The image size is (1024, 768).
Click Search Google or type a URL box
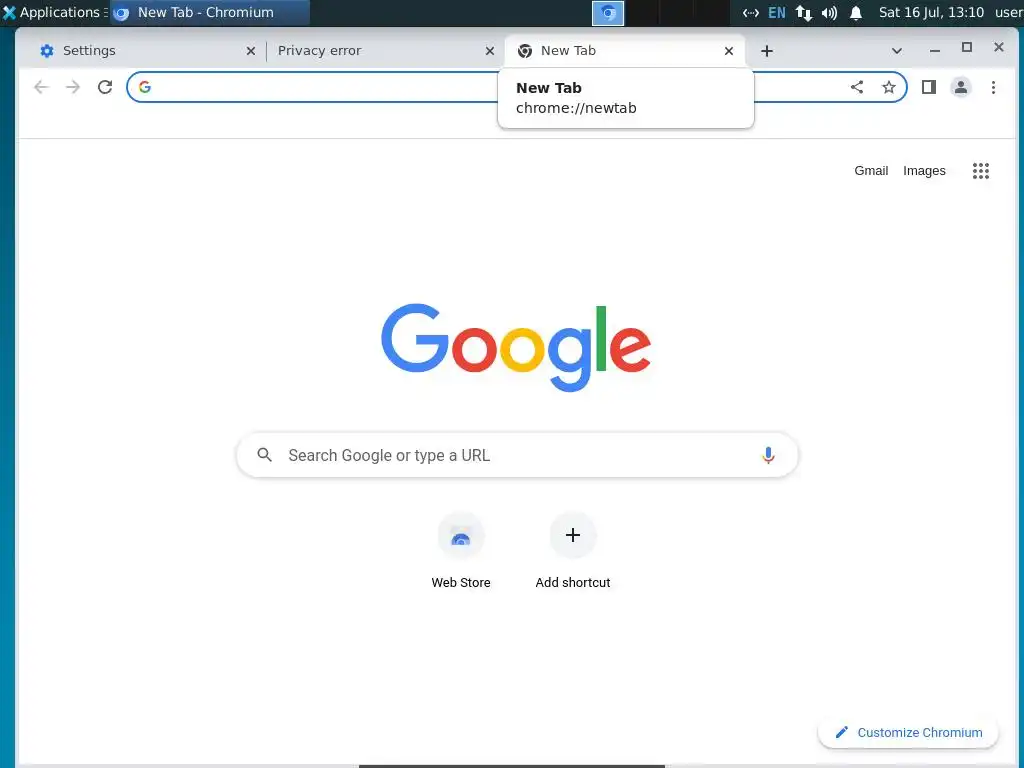[x=517, y=455]
